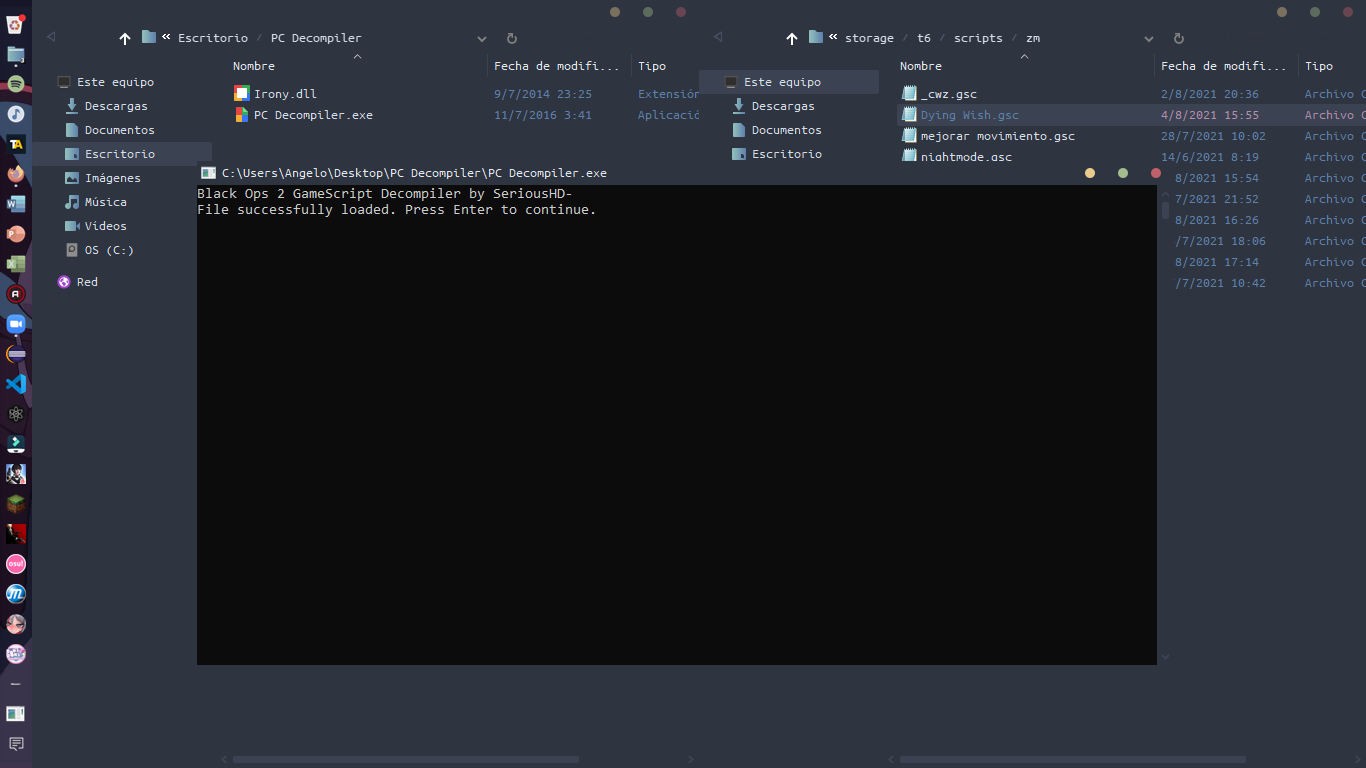1366x768 pixels.
Task: Launch Zoom from the dock
Action: coord(16,324)
